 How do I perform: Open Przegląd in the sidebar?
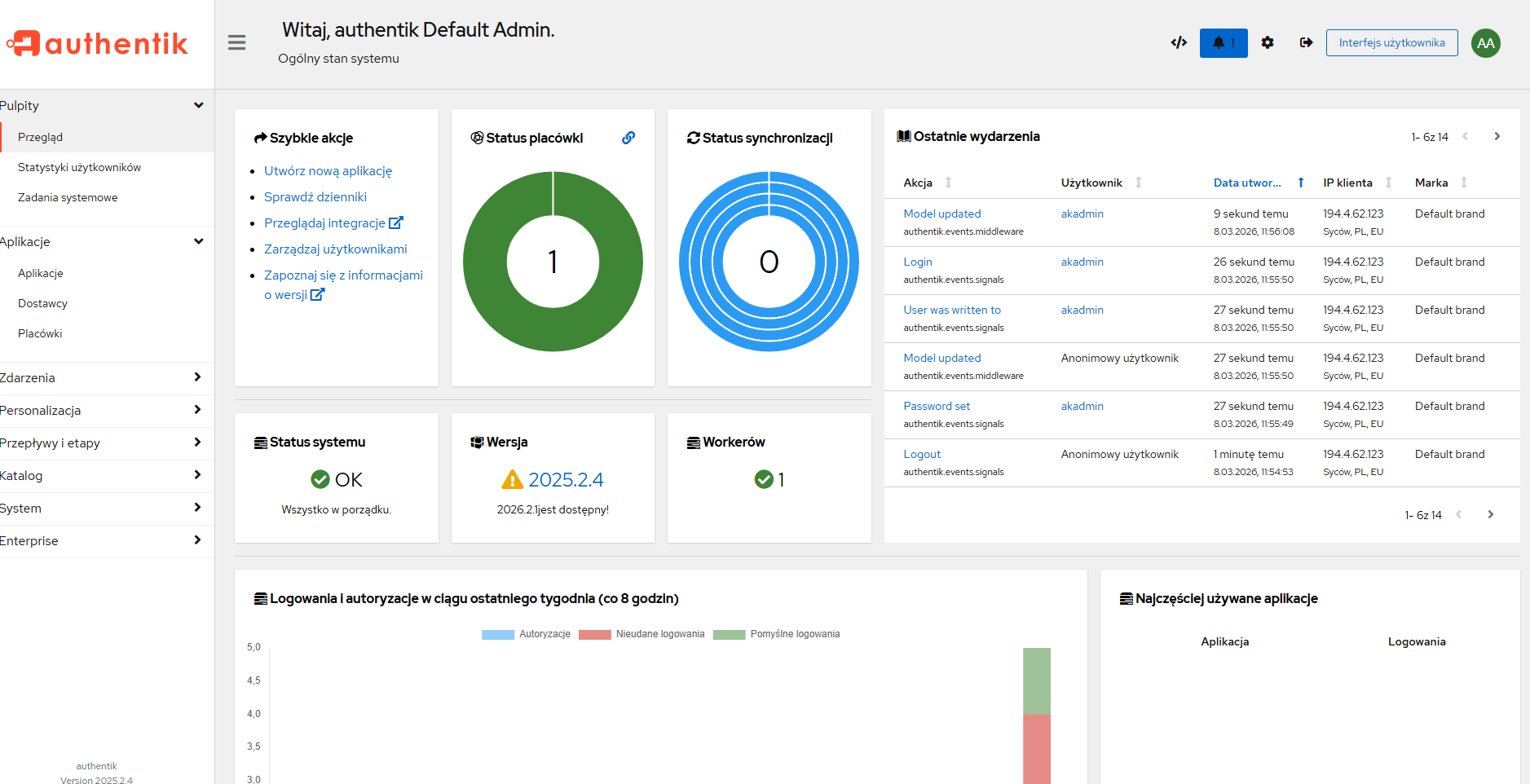point(107,137)
